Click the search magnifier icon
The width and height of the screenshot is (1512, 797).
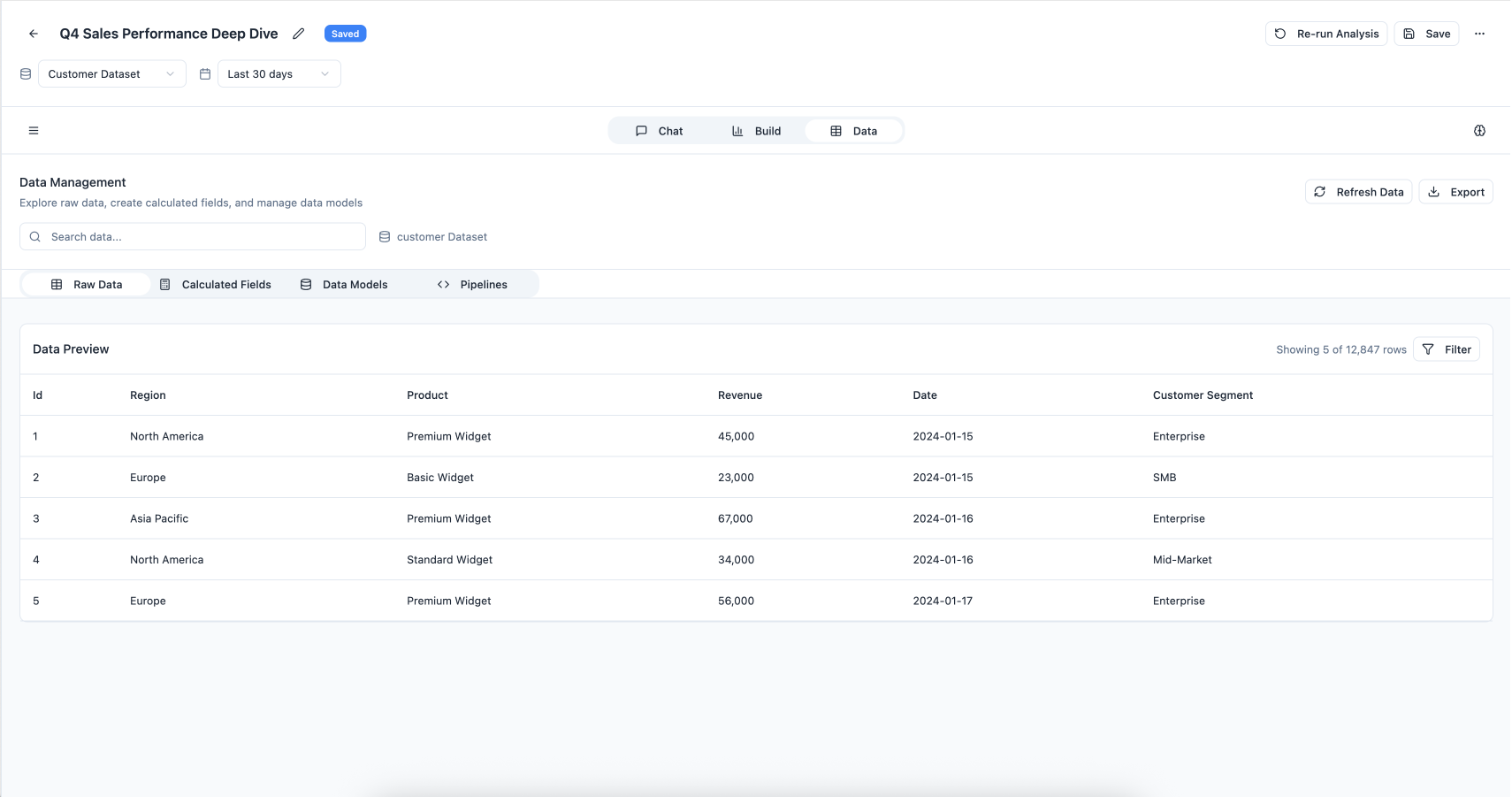[35, 237]
